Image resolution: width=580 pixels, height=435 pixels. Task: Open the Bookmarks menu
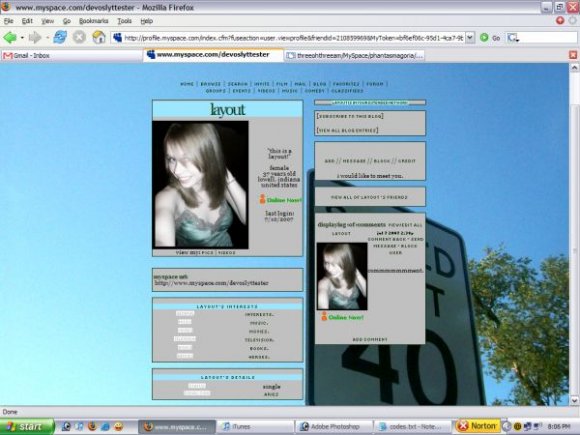[94, 21]
